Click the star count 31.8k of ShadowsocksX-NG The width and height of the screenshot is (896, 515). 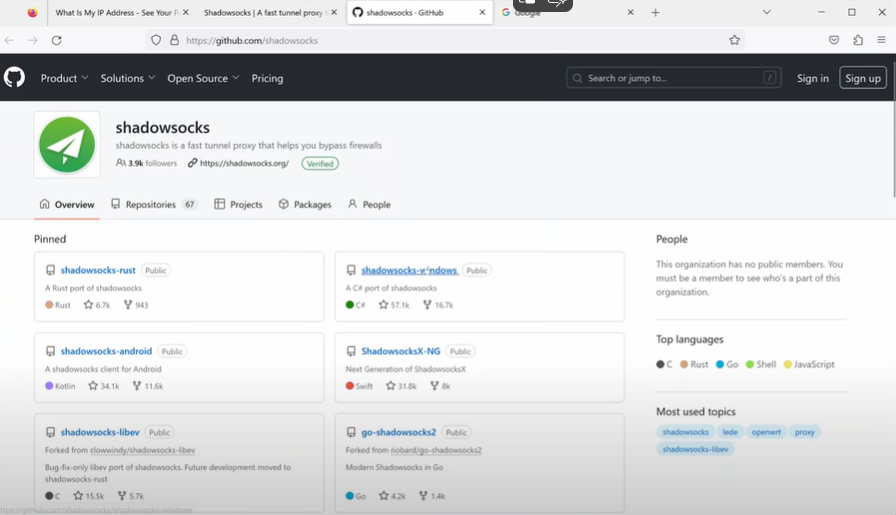pyautogui.click(x=401, y=386)
